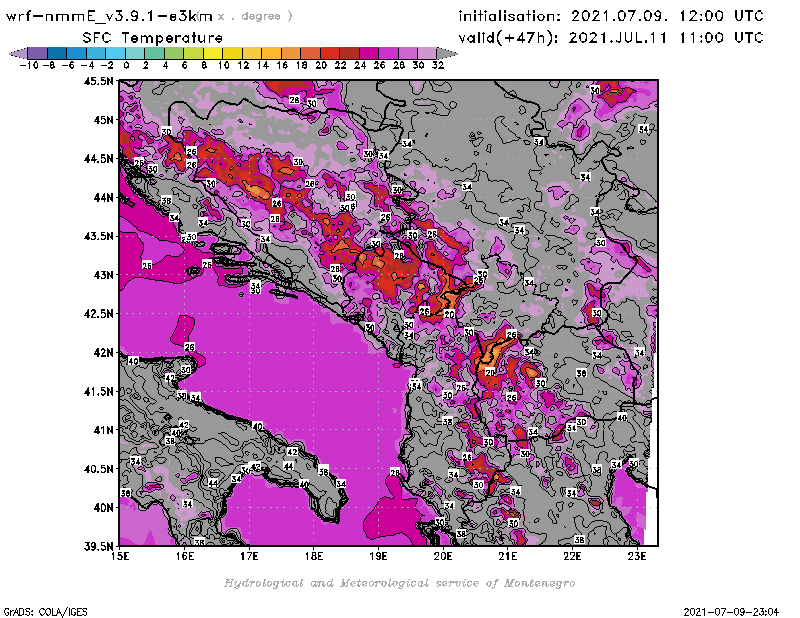The width and height of the screenshot is (800, 618).
Task: Click the '16' legend scale value
Action: coord(282,65)
